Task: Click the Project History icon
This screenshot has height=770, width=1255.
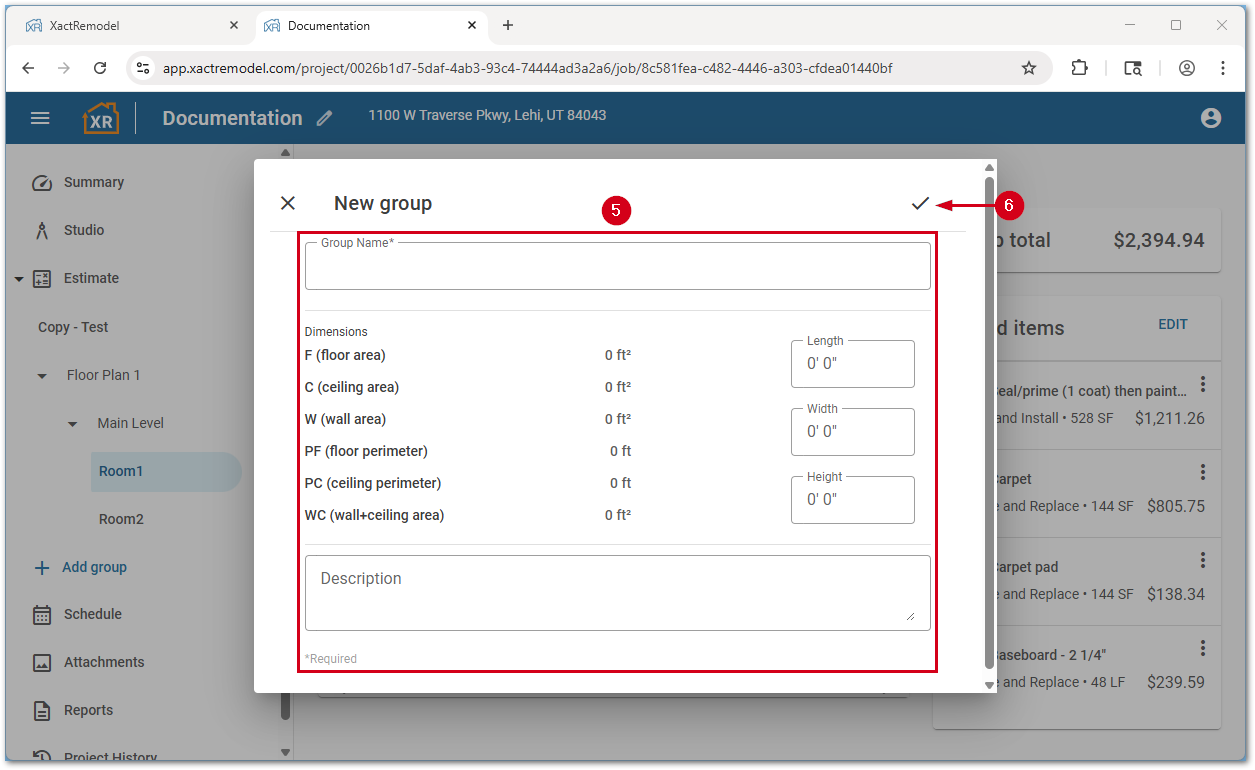Action: [42, 754]
